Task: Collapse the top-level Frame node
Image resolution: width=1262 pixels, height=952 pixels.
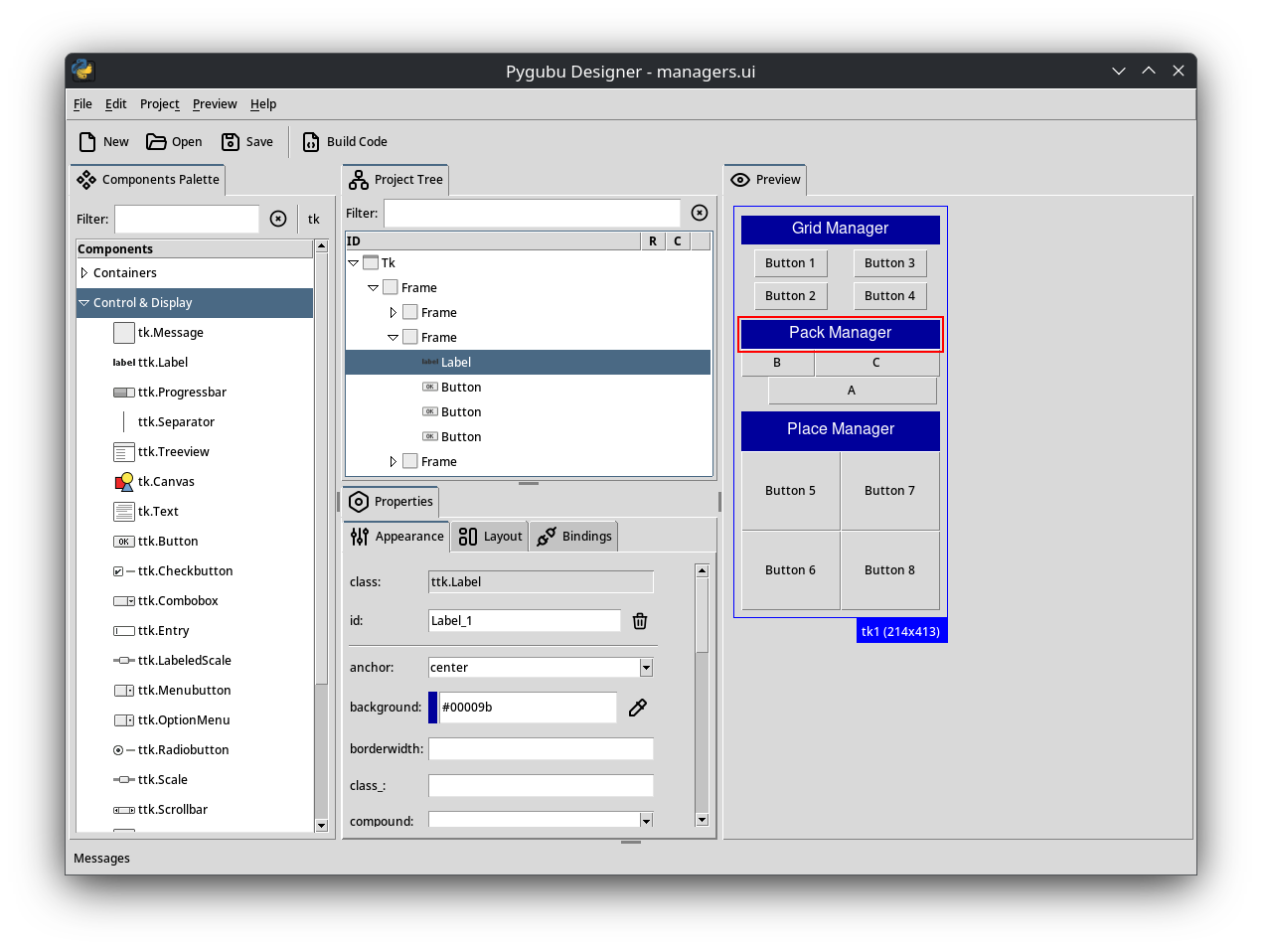Action: (373, 288)
